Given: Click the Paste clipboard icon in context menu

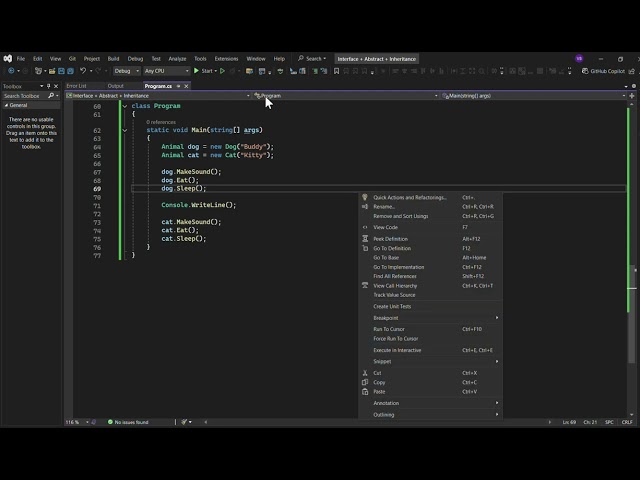Looking at the screenshot, I should tap(365, 391).
